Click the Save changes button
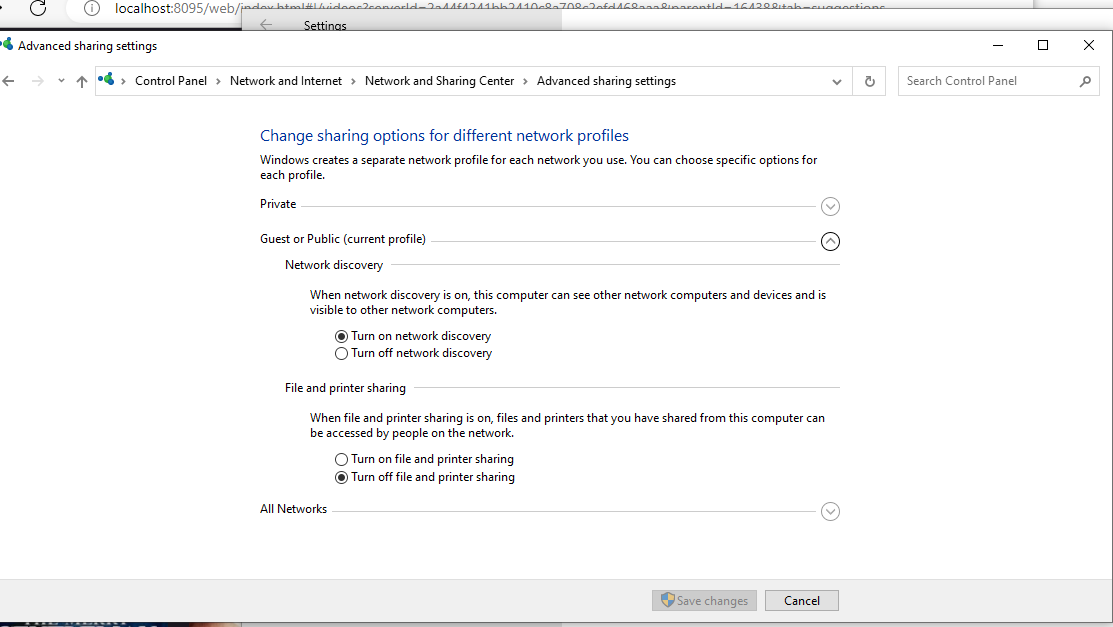 (704, 601)
